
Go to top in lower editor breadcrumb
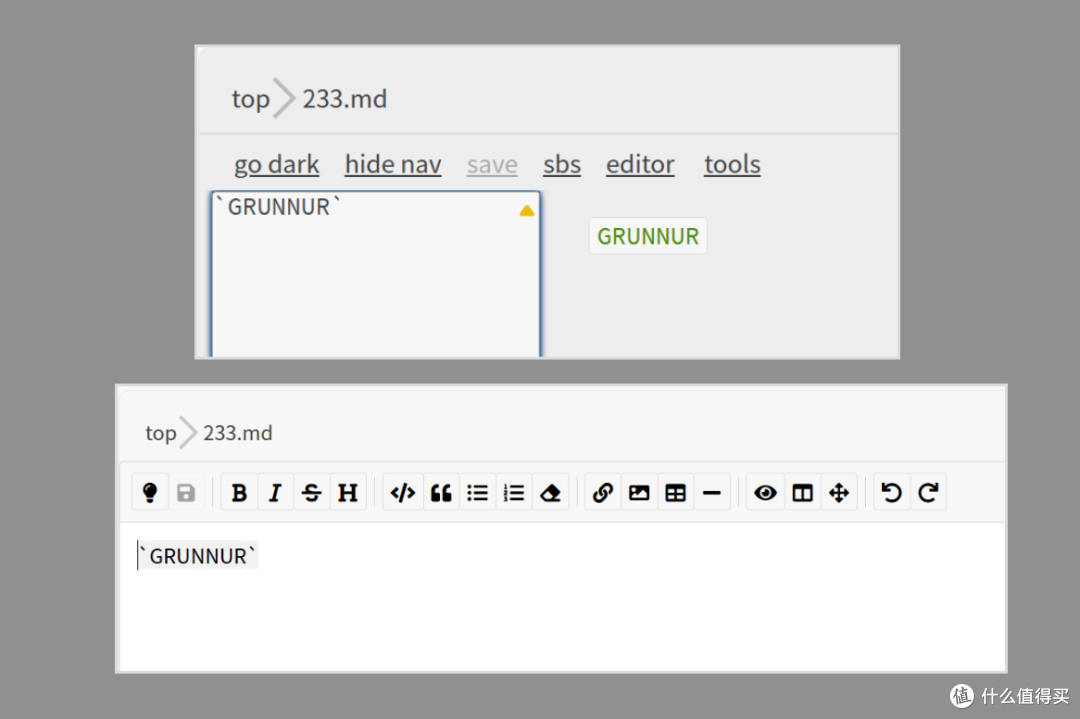(x=160, y=433)
